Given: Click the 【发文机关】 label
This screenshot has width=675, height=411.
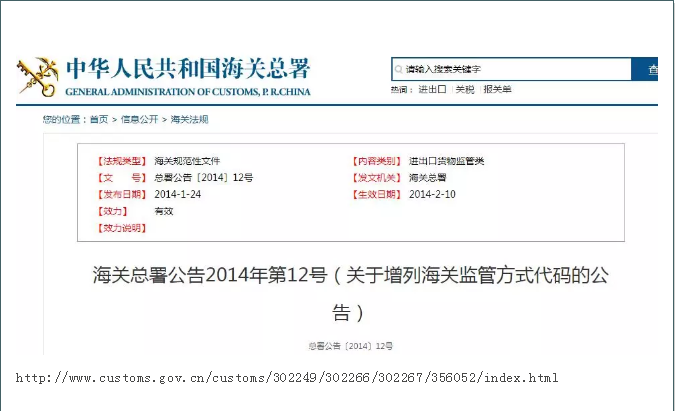Looking at the screenshot, I should 377,177.
